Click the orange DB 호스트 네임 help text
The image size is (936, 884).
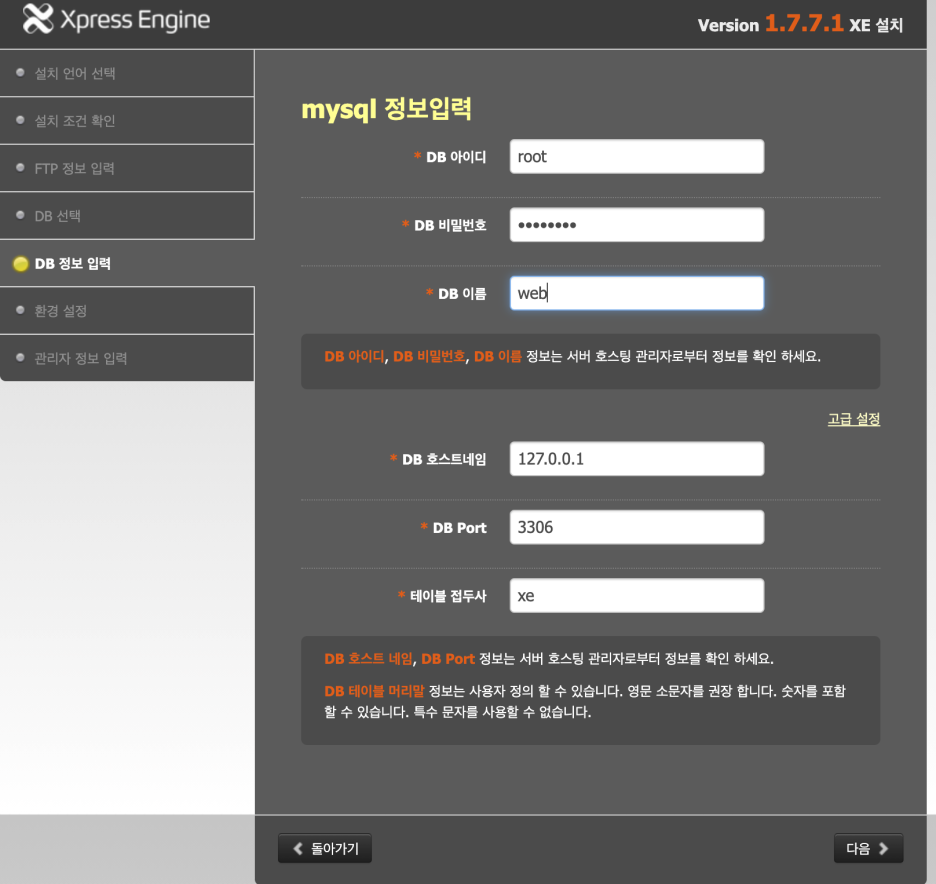(368, 659)
